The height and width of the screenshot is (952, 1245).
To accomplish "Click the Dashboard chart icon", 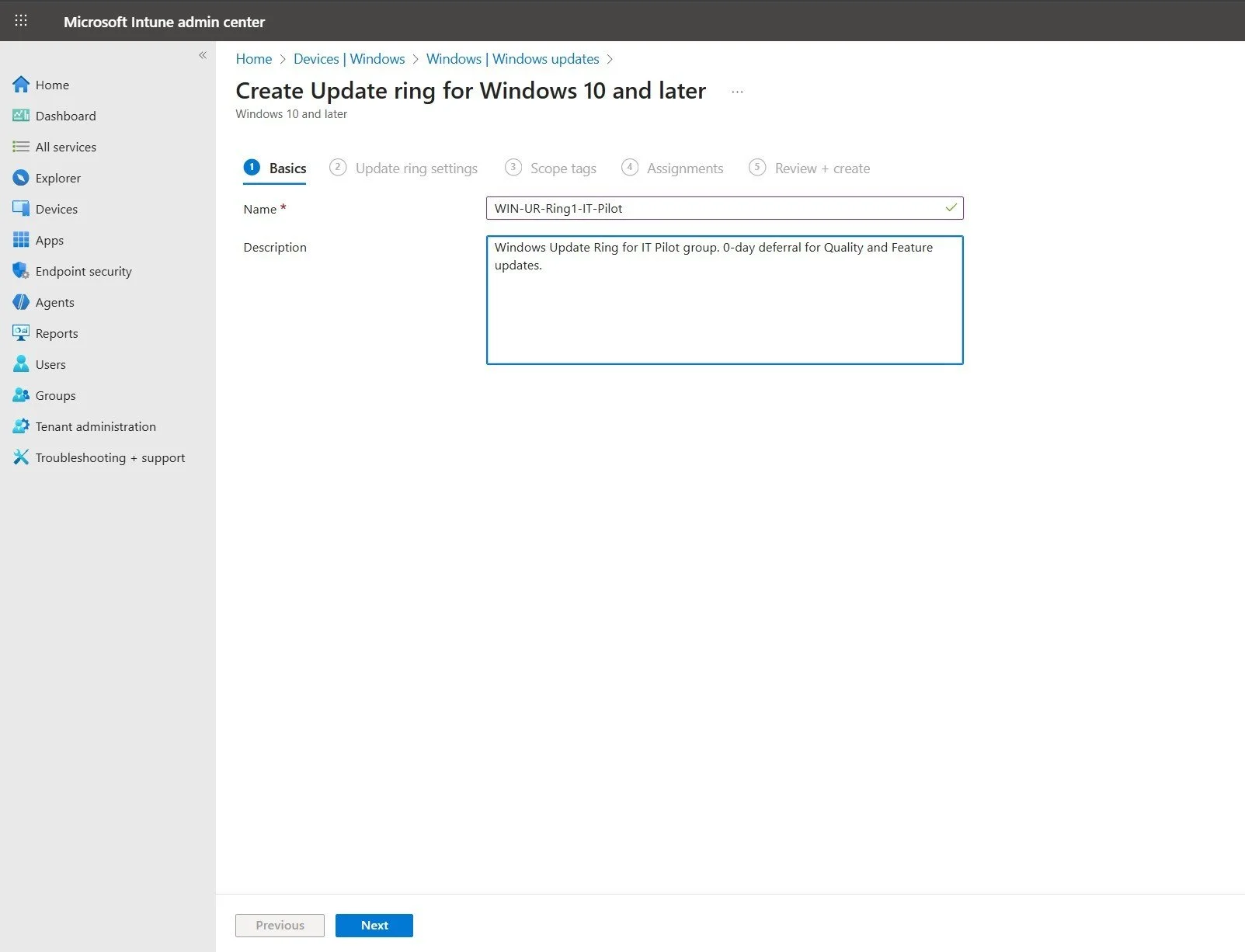I will coord(21,116).
